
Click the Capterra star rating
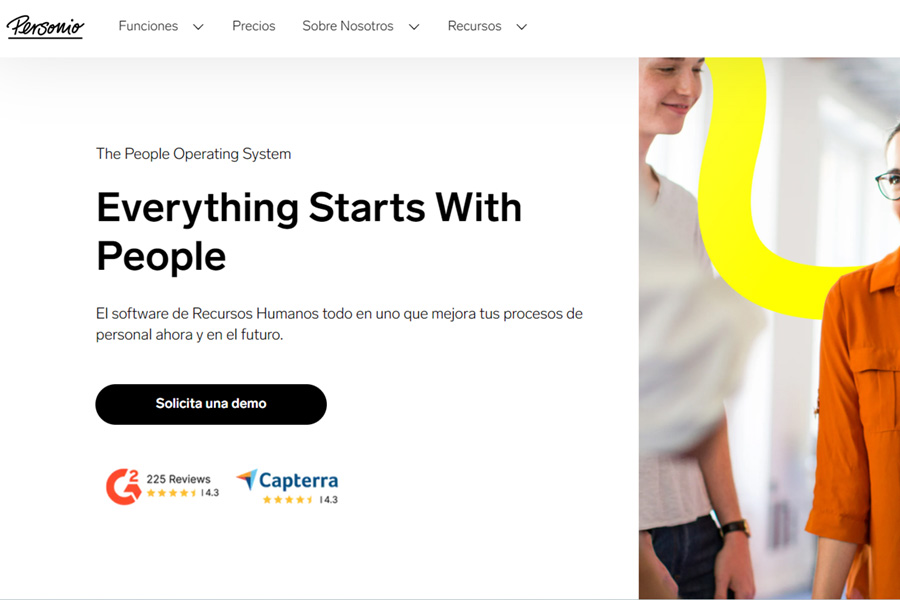click(x=288, y=500)
